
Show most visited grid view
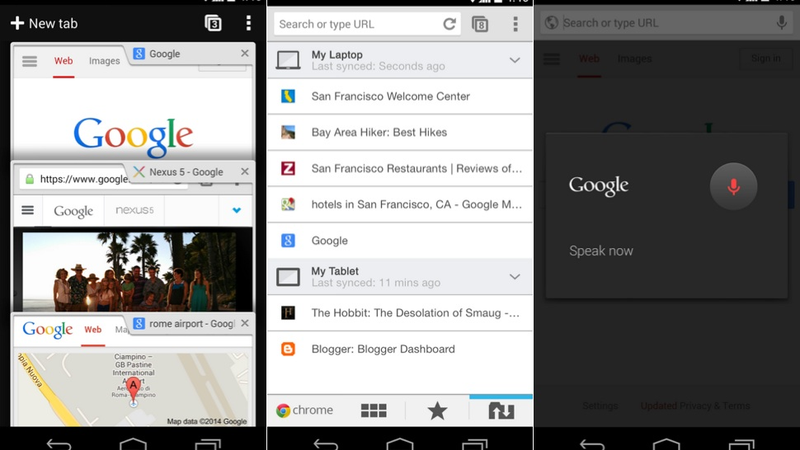(373, 410)
